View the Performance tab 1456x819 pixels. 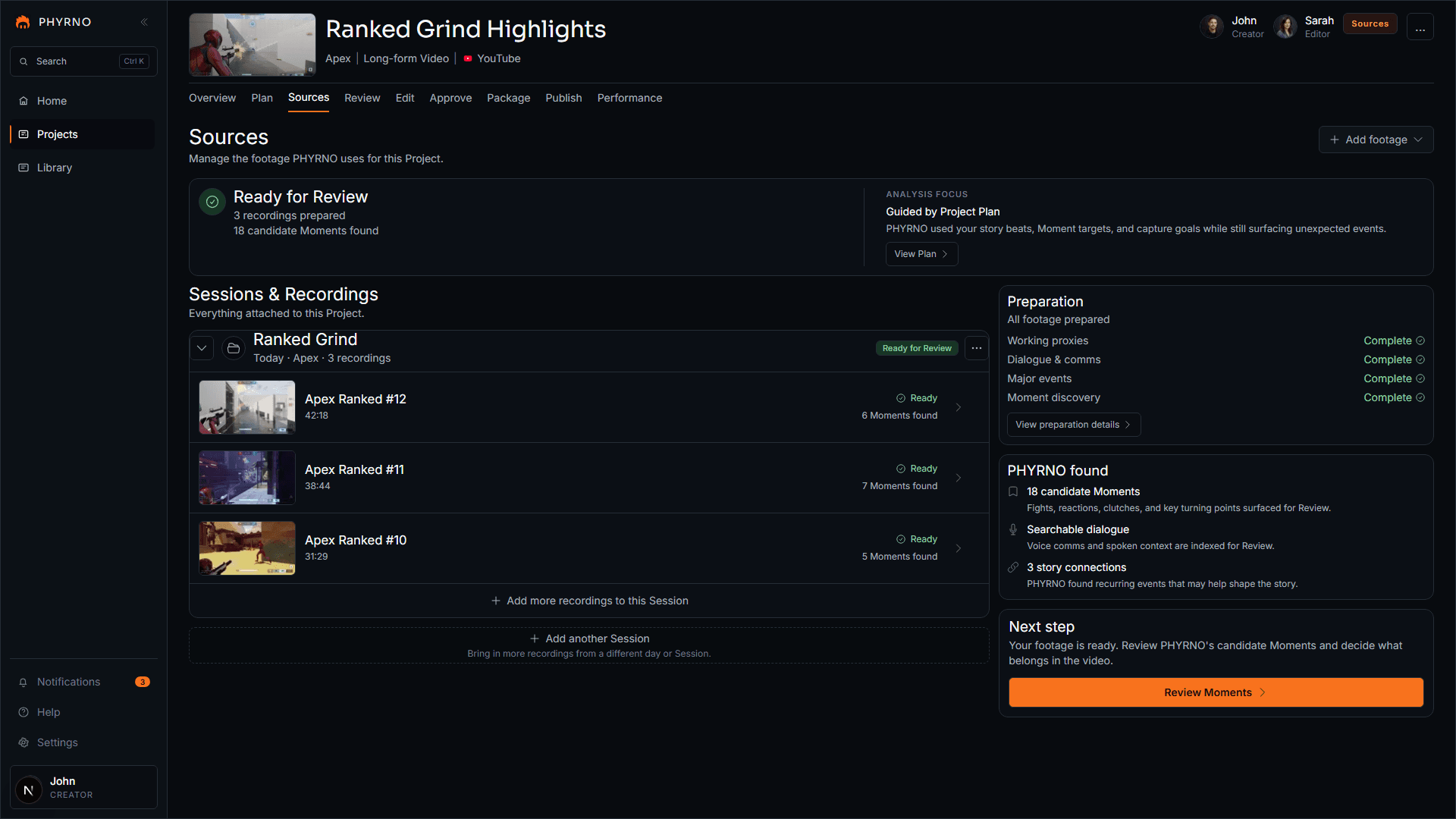coord(629,98)
